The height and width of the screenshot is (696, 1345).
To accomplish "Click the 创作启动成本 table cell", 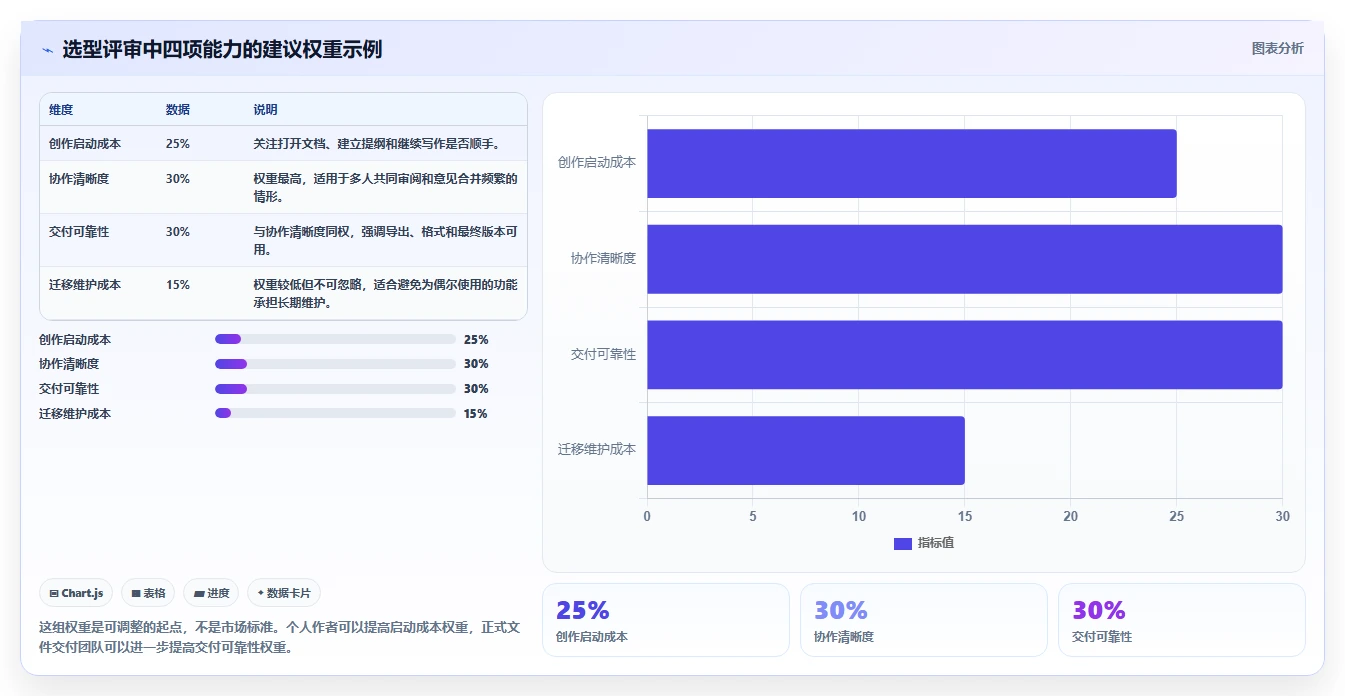I will [x=85, y=144].
